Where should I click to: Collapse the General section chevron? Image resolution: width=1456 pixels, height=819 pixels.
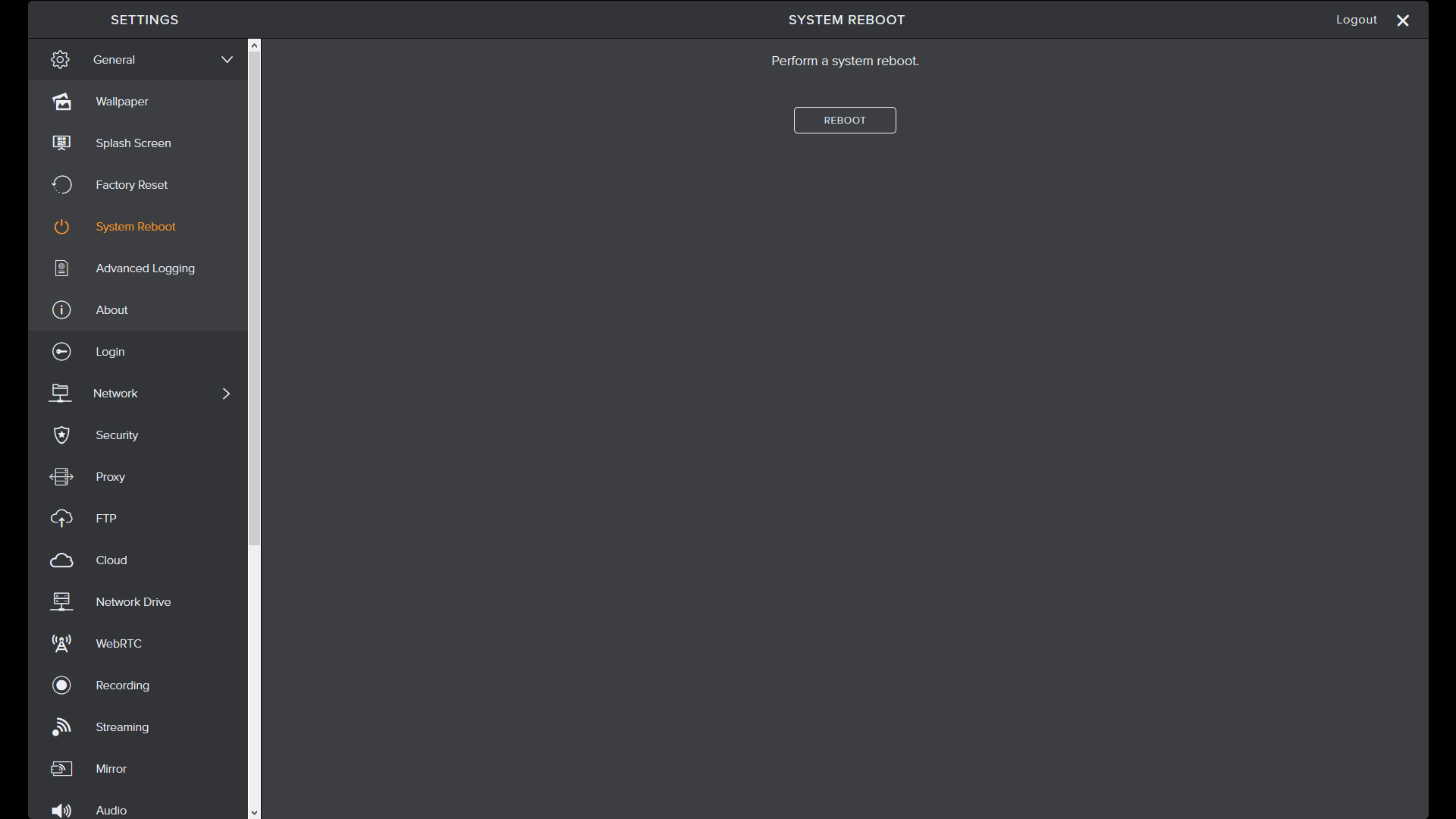227,59
